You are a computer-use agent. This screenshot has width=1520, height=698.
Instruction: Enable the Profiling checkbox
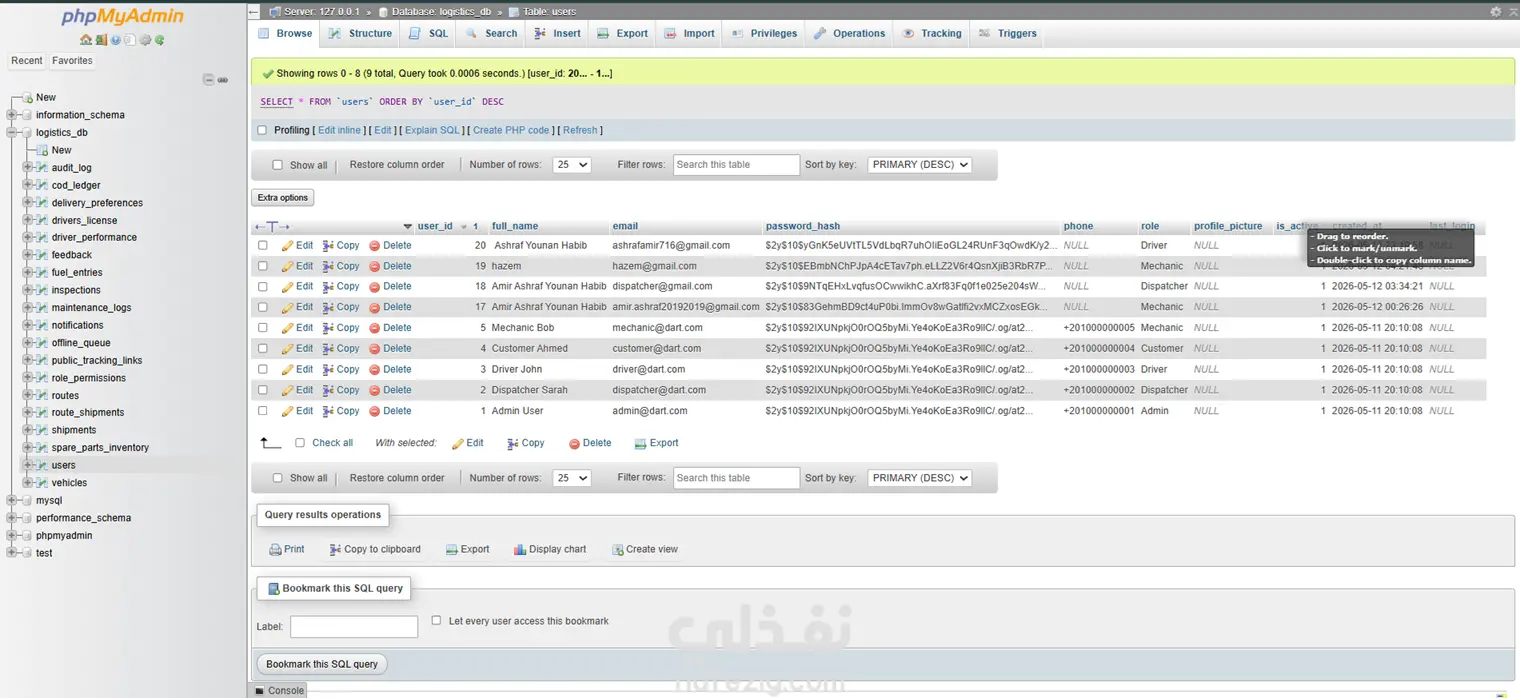[x=262, y=130]
